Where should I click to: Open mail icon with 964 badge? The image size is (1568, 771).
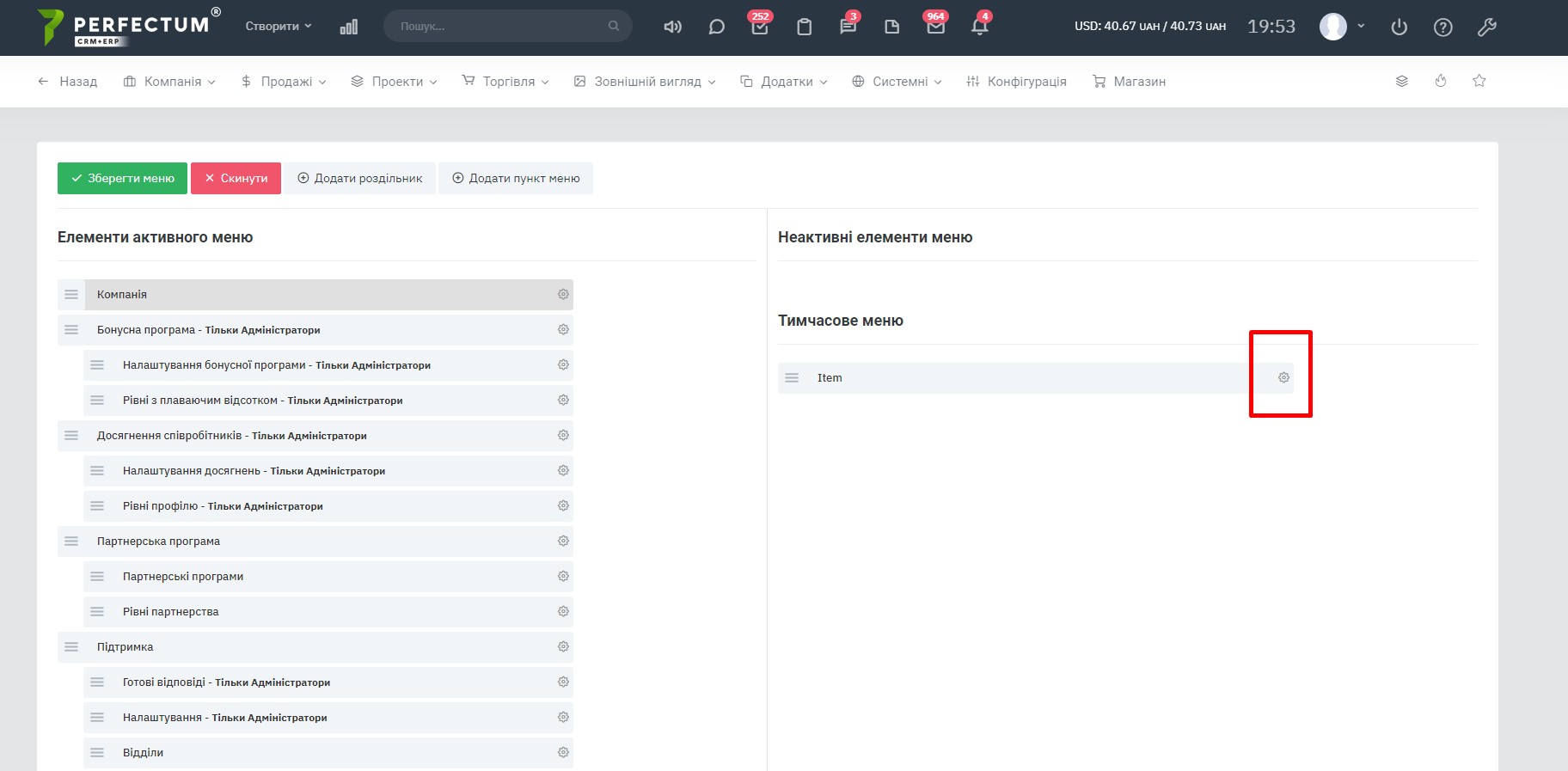[x=935, y=27]
